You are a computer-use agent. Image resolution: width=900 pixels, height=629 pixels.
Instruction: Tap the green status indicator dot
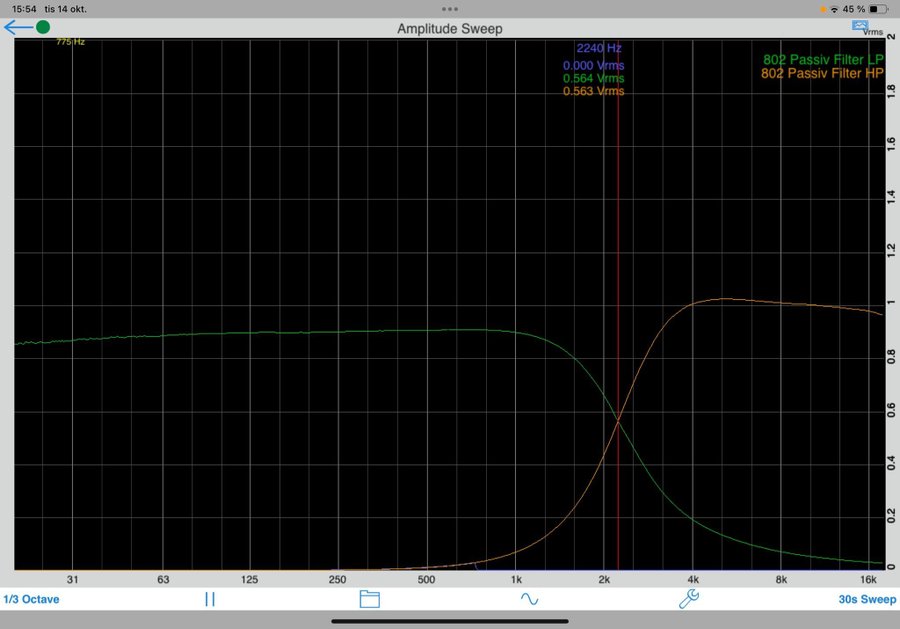(x=43, y=27)
